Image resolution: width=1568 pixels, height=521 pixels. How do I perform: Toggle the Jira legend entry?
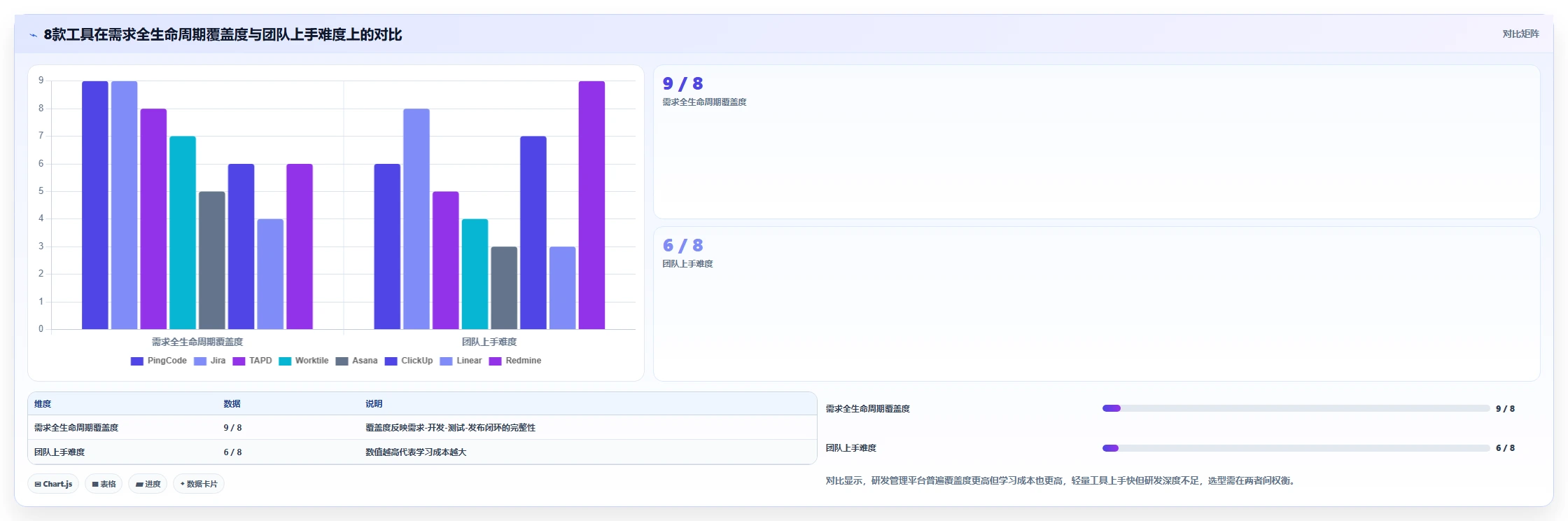pyautogui.click(x=210, y=361)
